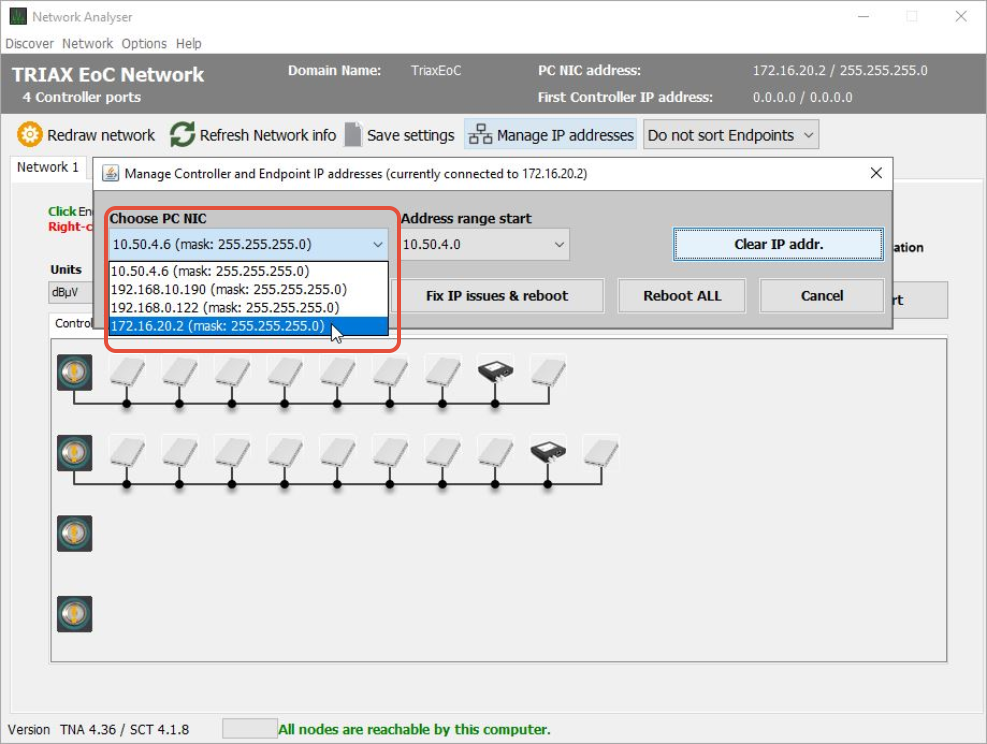This screenshot has height=744, width=987.
Task: Select the third controller port icon
Action: (x=74, y=534)
